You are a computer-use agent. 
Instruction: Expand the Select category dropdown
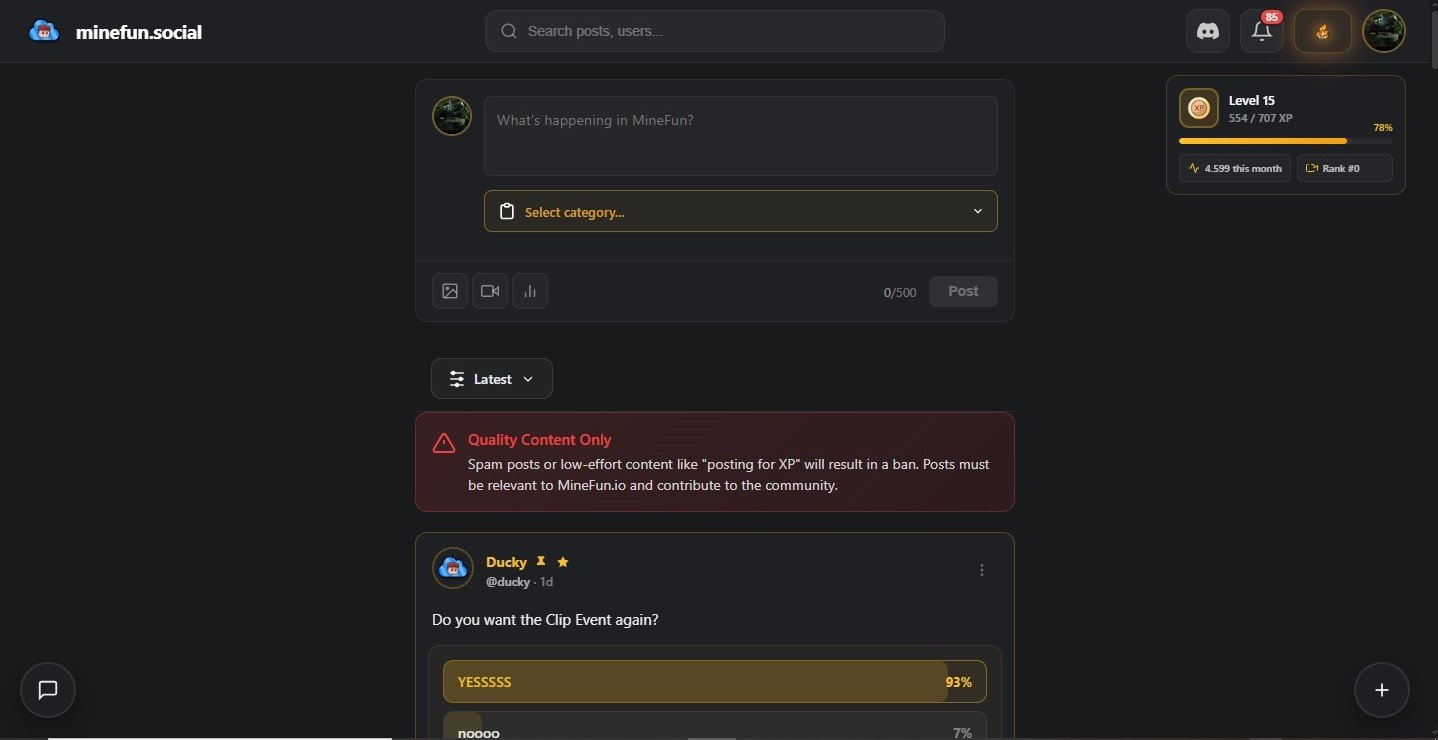tap(740, 211)
